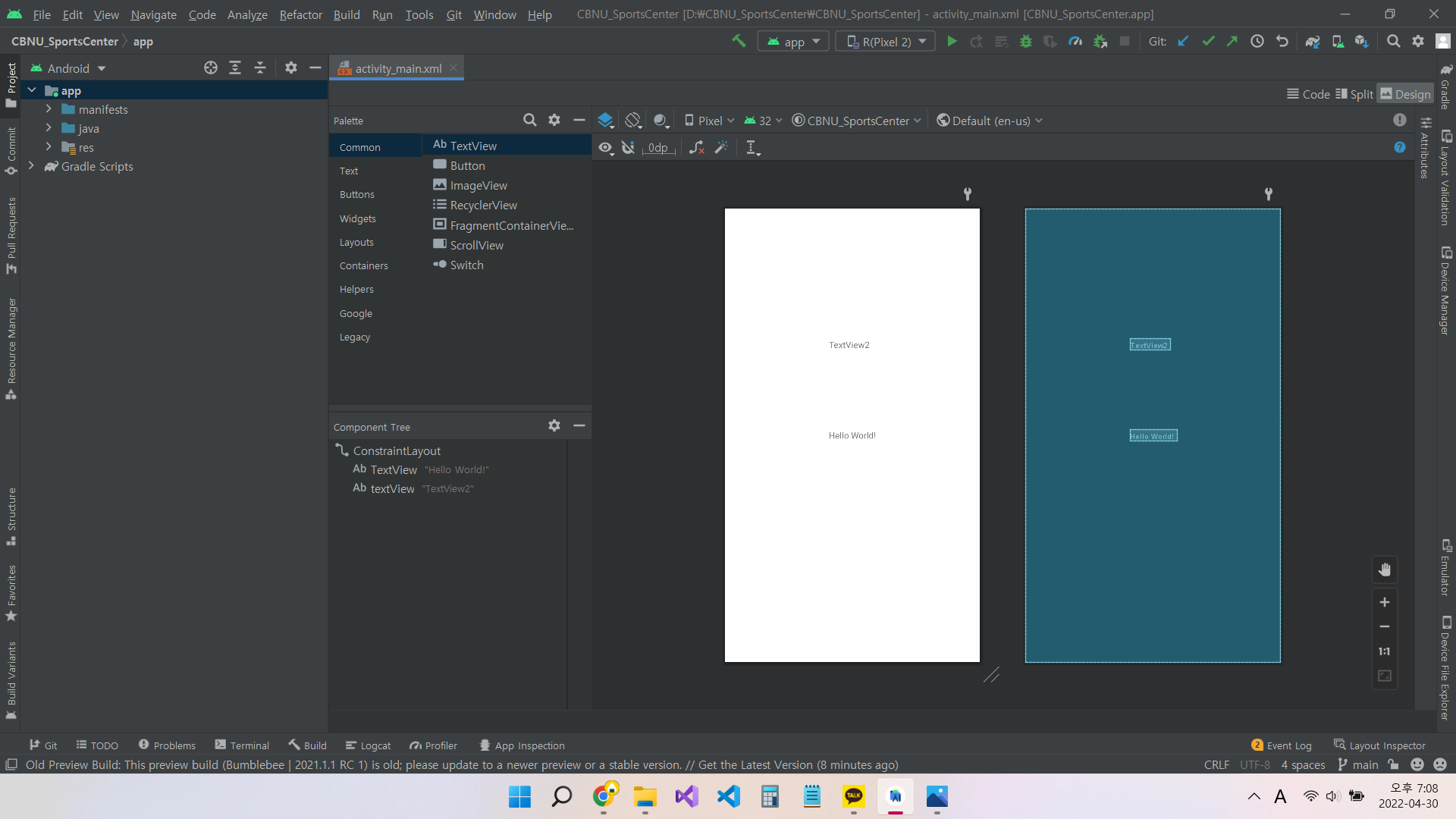
Task: Click the Debug app bug icon
Action: click(x=1026, y=42)
